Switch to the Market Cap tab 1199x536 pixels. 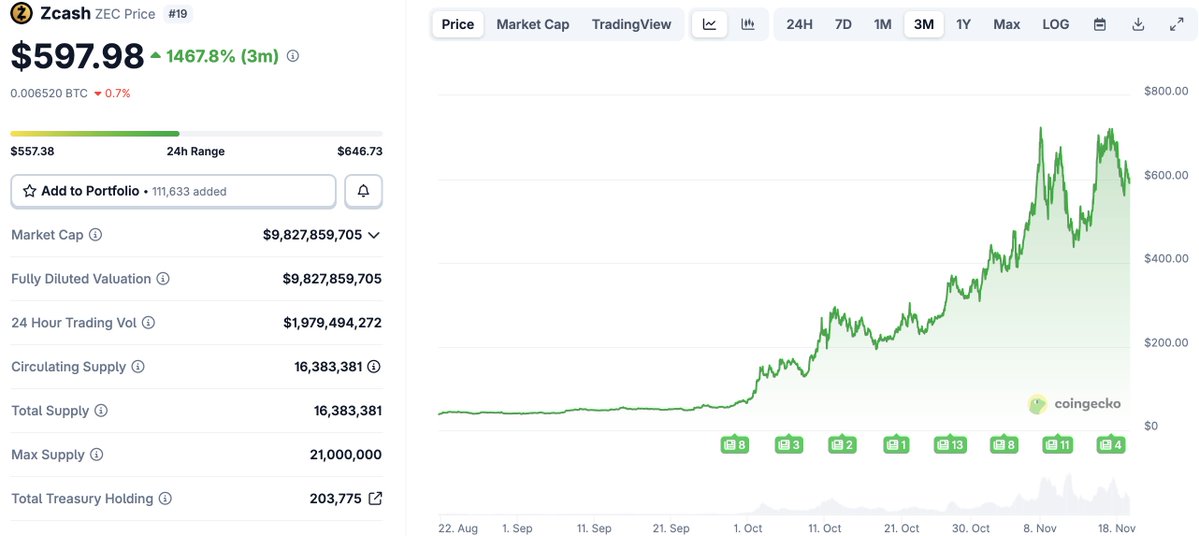pyautogui.click(x=532, y=24)
